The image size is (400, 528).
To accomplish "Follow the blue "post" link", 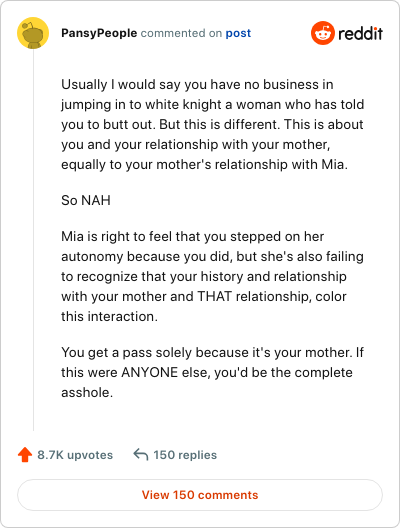I will pyautogui.click(x=238, y=33).
